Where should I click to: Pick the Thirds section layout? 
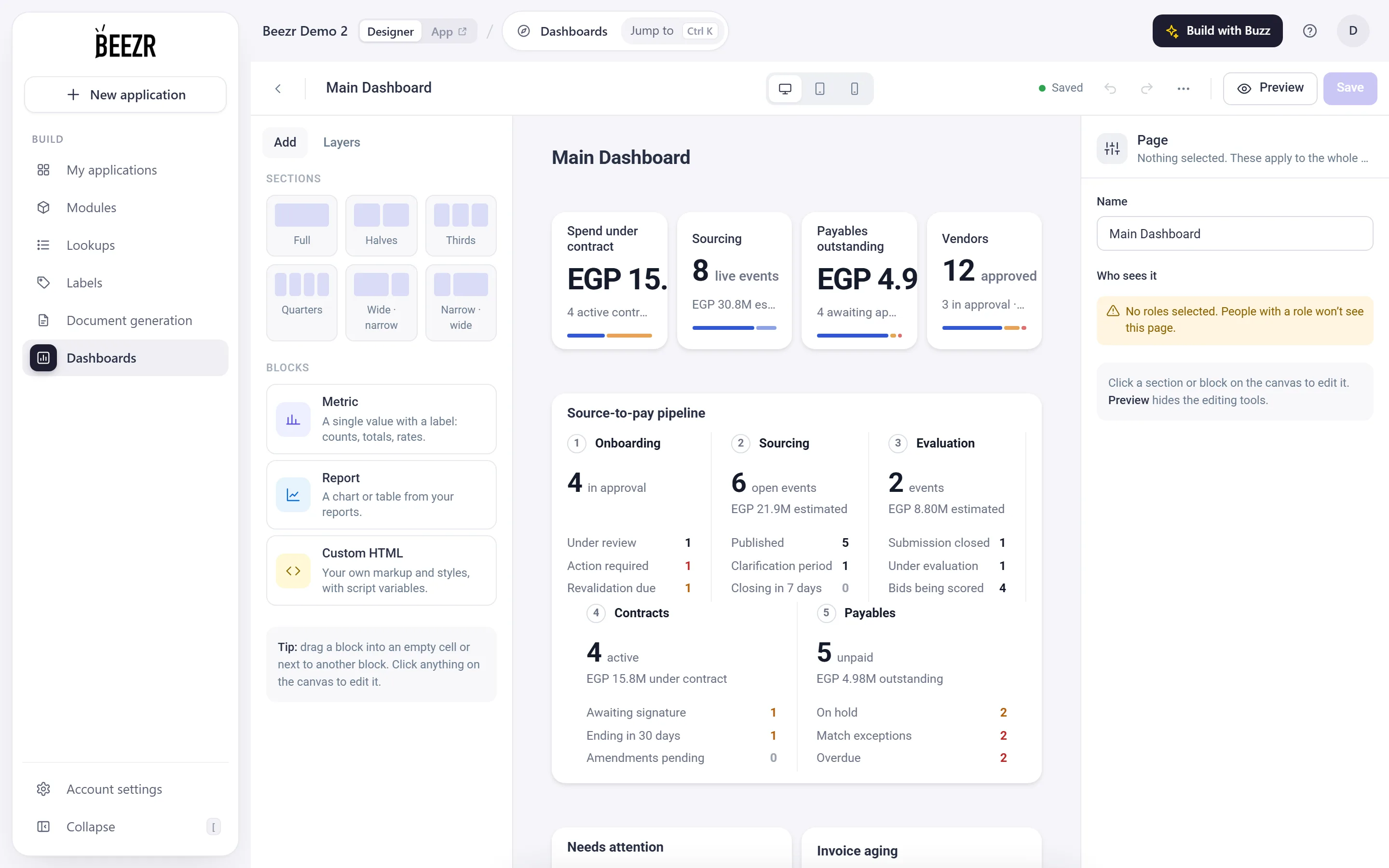[x=460, y=226]
